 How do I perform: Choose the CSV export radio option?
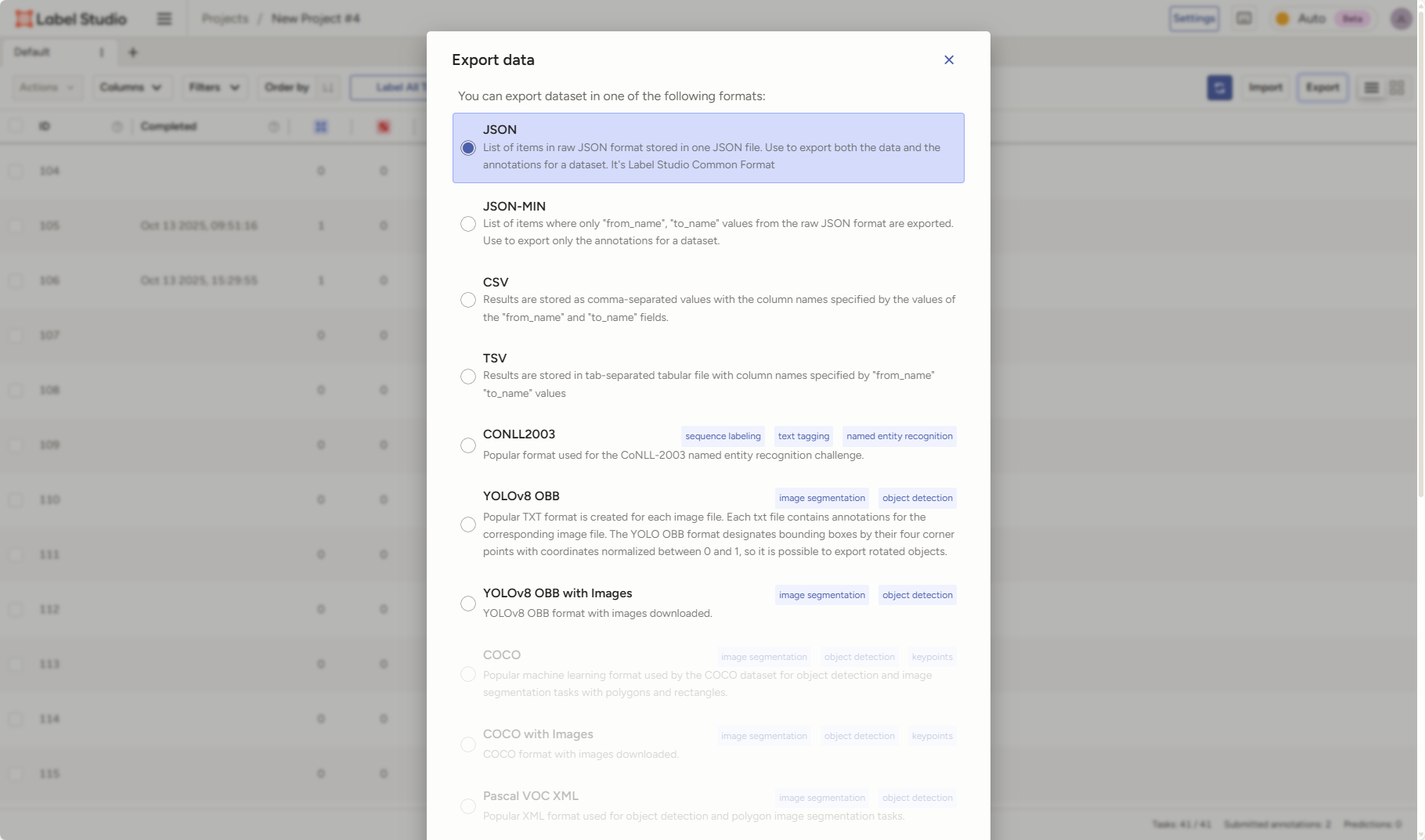[468, 300]
